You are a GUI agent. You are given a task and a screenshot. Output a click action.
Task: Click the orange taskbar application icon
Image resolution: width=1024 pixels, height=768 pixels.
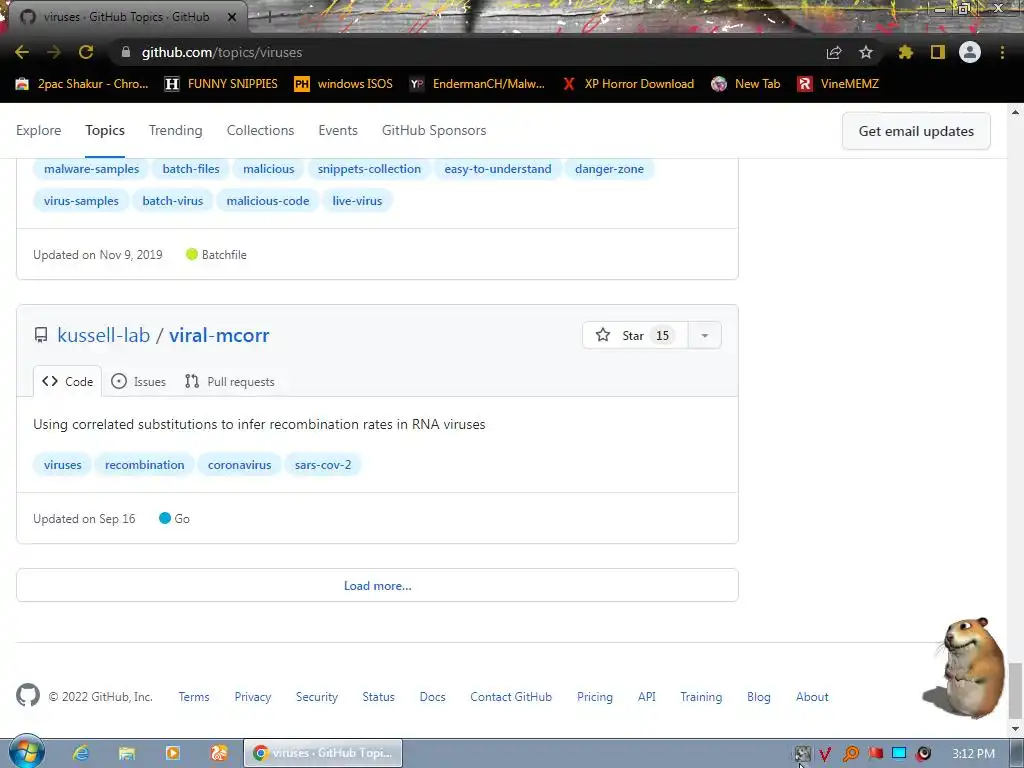(219, 753)
